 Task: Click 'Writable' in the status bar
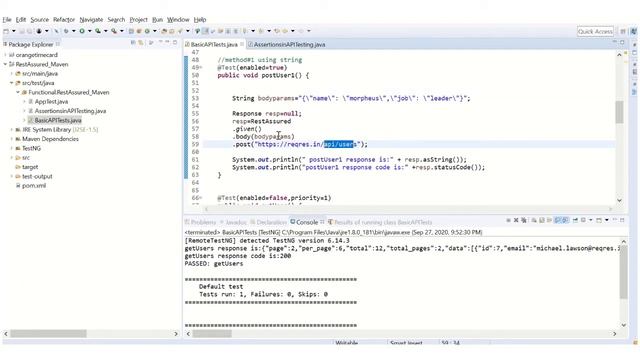347,342
